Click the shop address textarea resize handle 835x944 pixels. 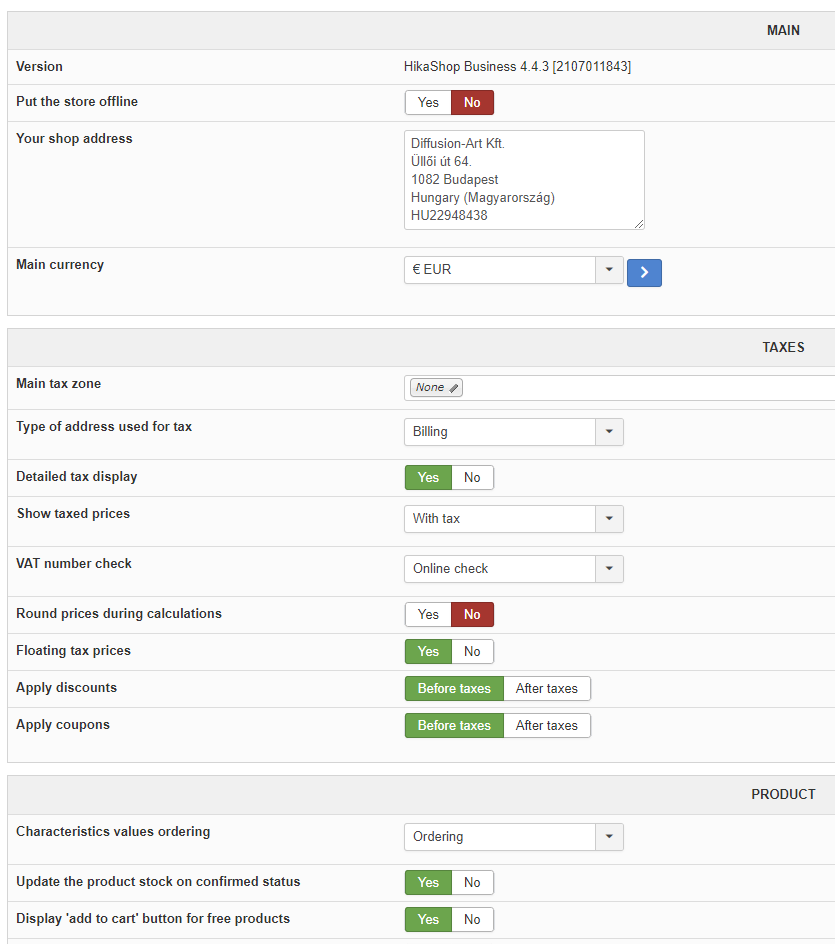[x=639, y=224]
